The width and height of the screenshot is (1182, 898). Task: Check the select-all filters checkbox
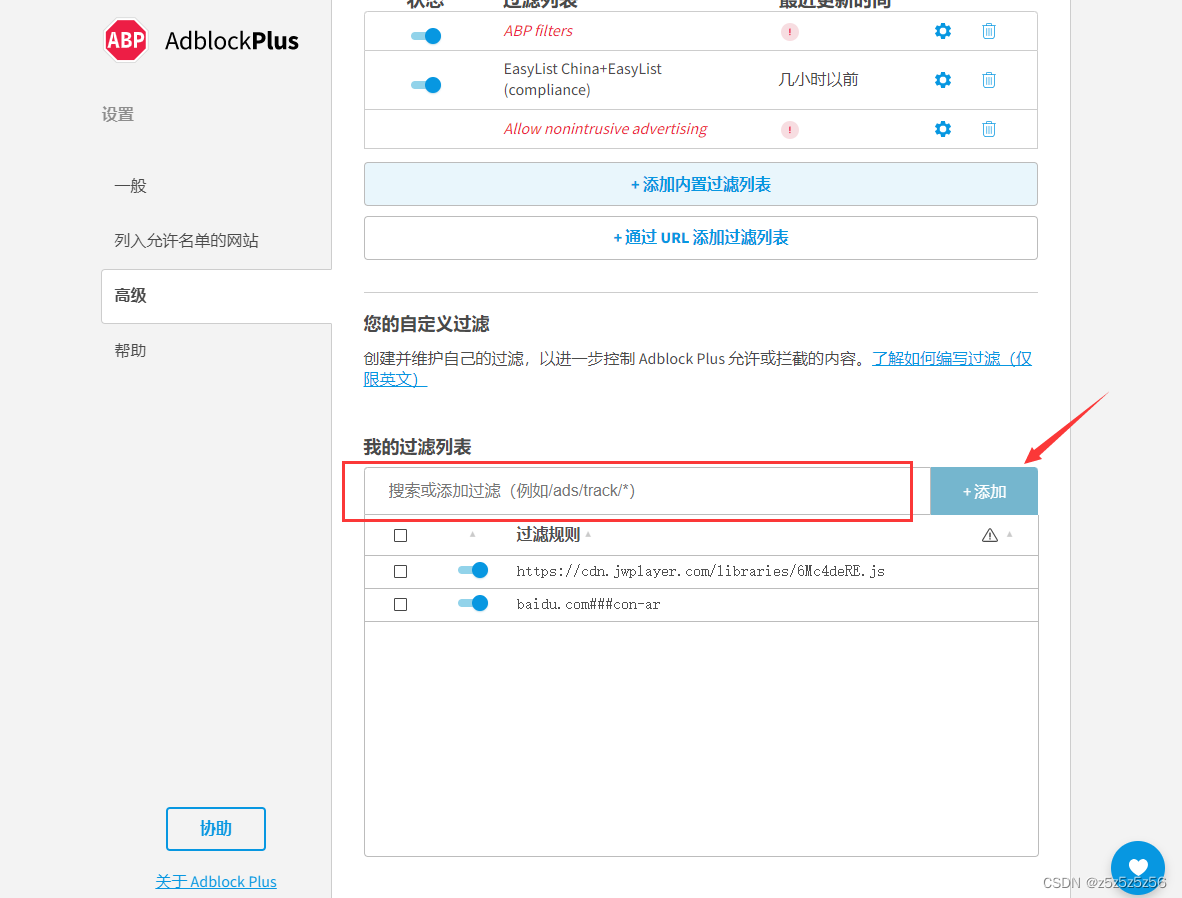click(x=400, y=535)
